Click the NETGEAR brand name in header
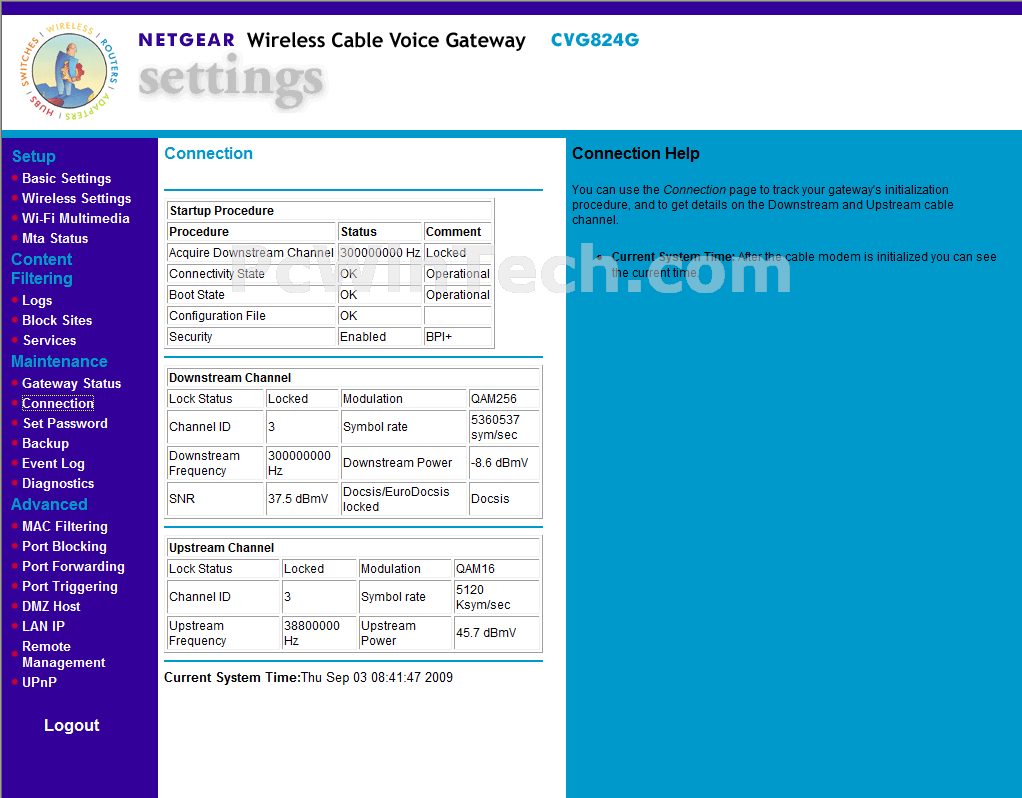This screenshot has width=1022, height=798. (186, 40)
